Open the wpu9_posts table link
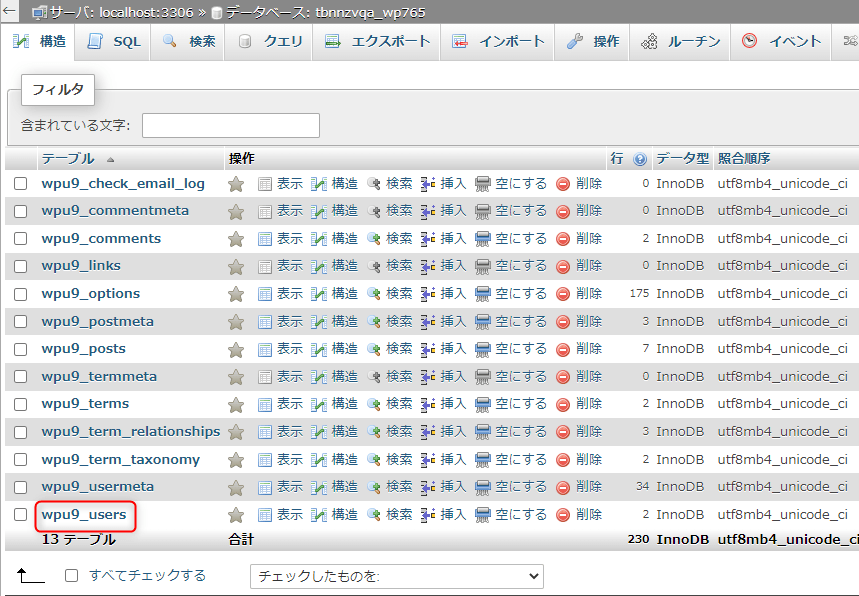859x596 pixels. pos(84,349)
